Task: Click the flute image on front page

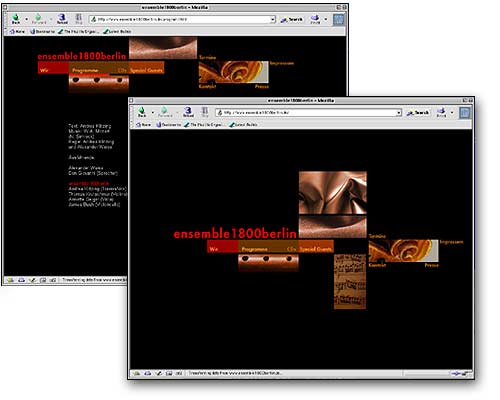Action: [x=268, y=262]
